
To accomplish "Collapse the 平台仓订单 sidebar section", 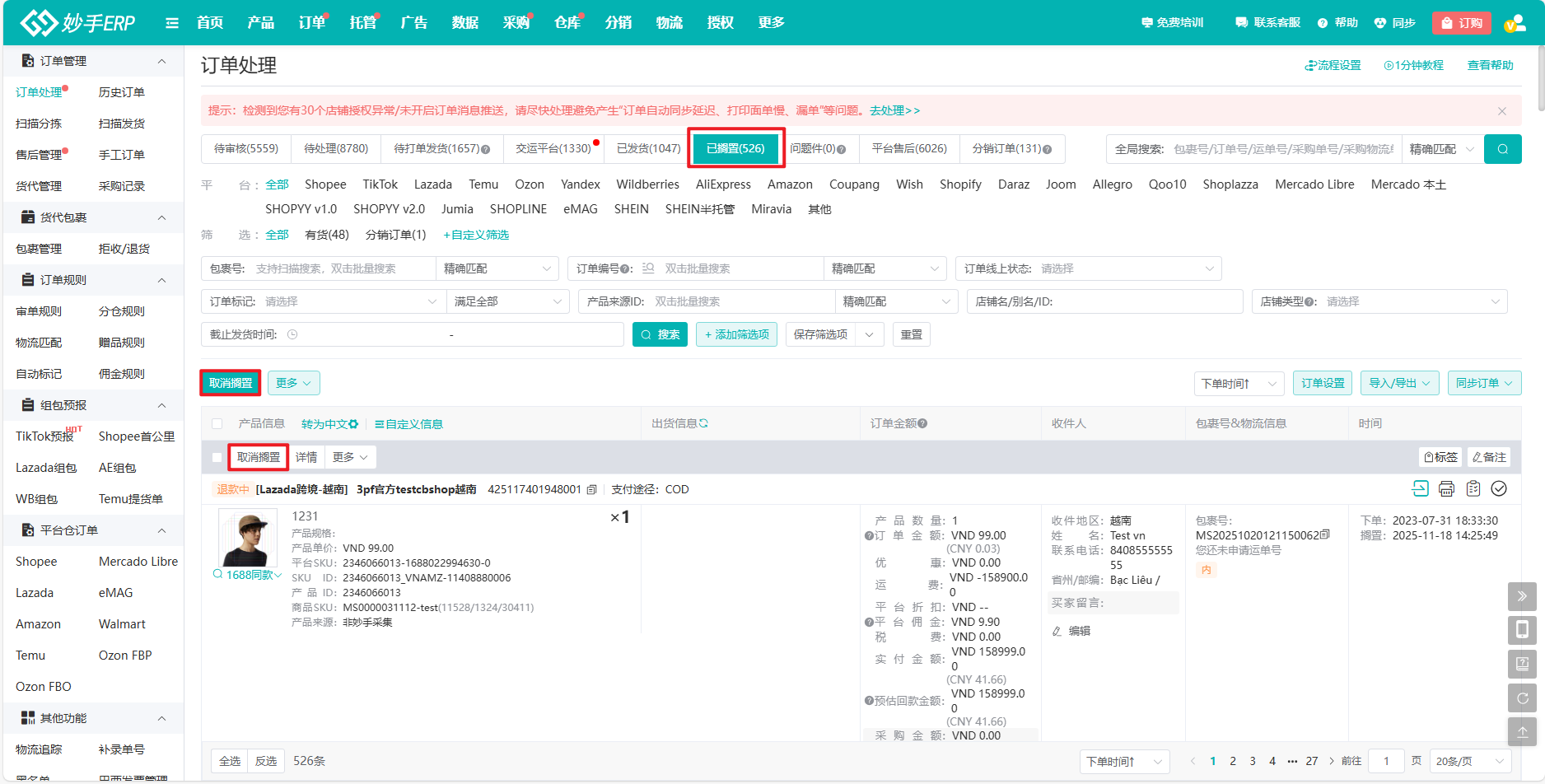I will (161, 530).
